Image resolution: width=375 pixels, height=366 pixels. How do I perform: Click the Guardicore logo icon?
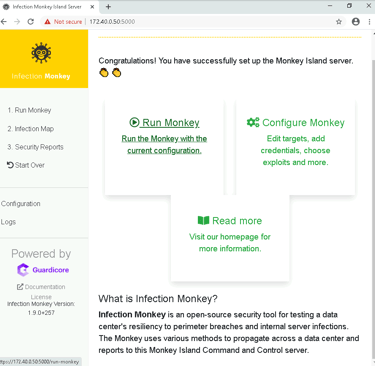tap(23, 270)
